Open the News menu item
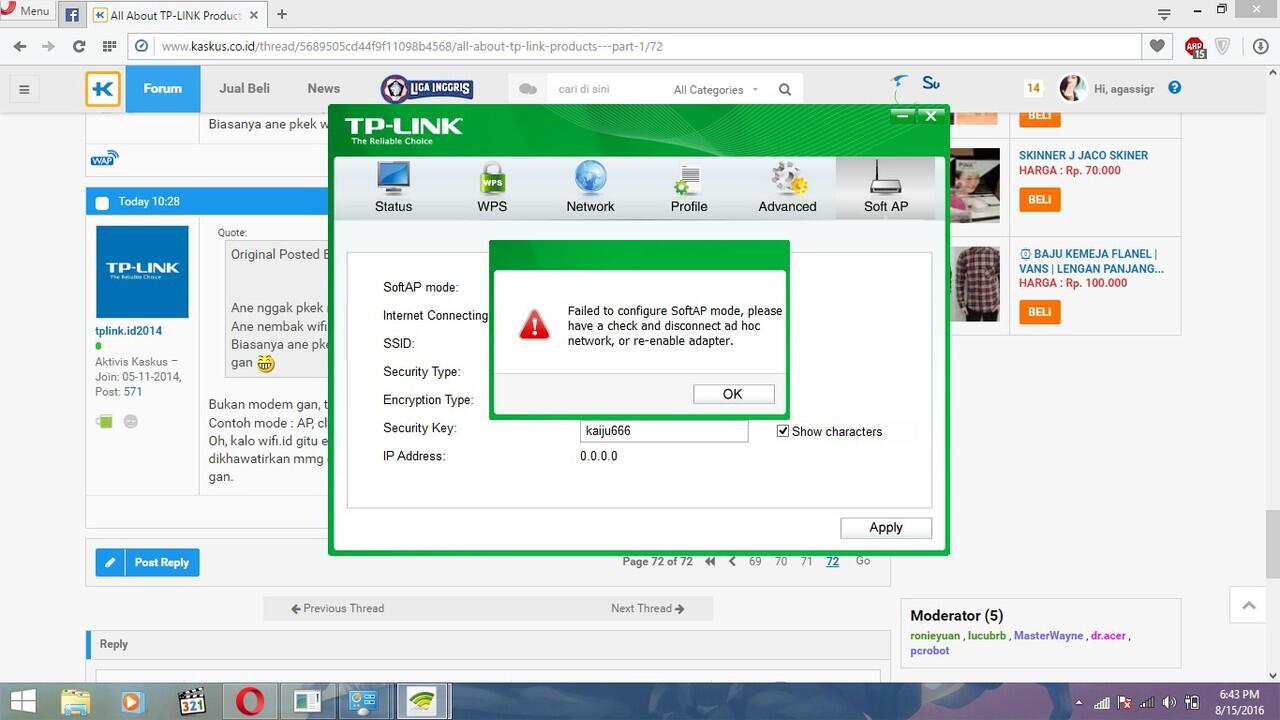1280x720 pixels. (x=324, y=88)
